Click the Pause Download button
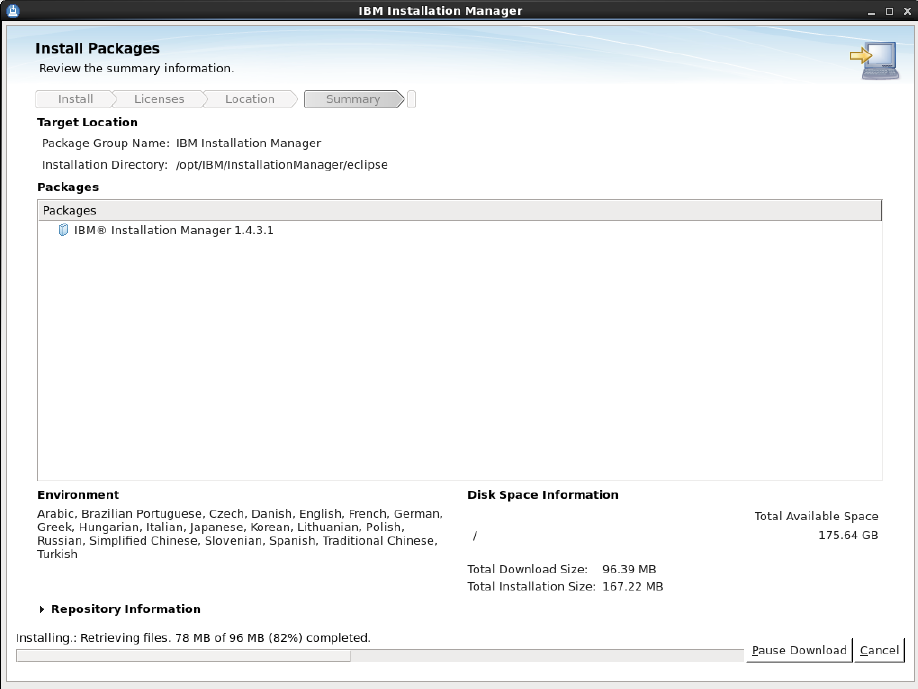 (799, 650)
